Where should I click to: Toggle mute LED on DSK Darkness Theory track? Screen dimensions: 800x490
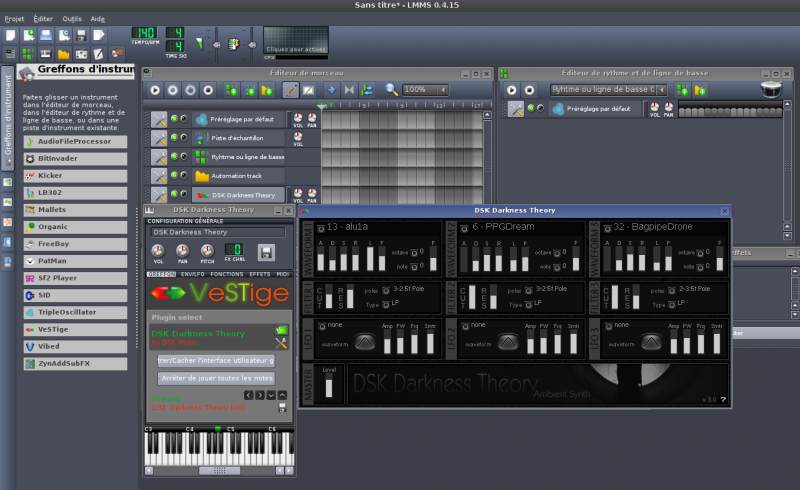(173, 195)
